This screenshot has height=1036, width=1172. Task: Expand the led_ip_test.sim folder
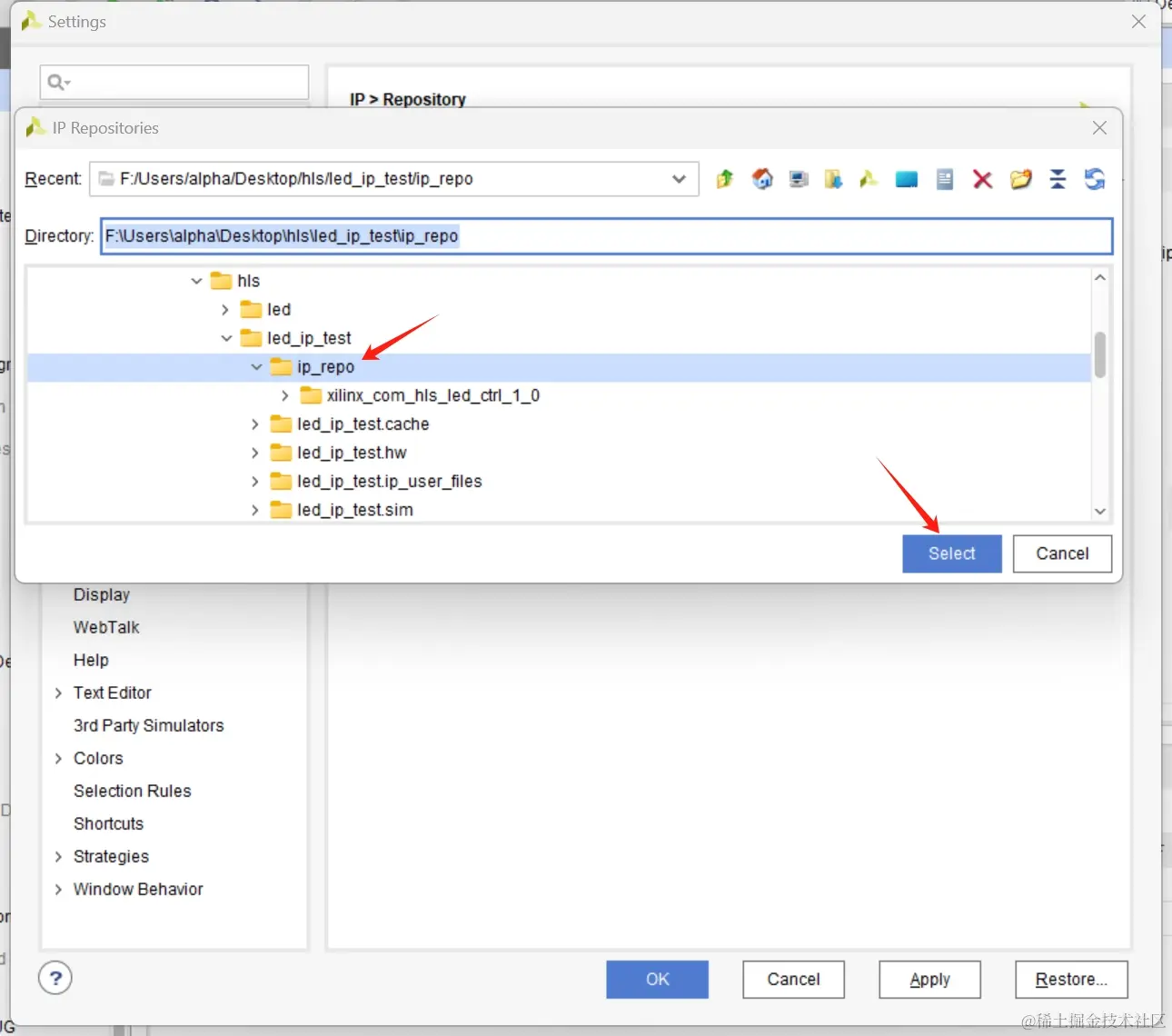[x=255, y=510]
